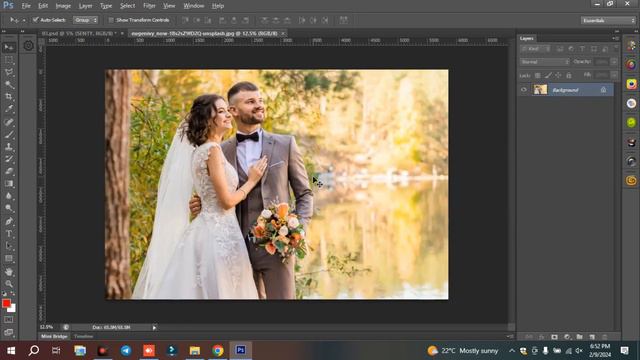Open the File menu
640x360 pixels.
(x=26, y=6)
